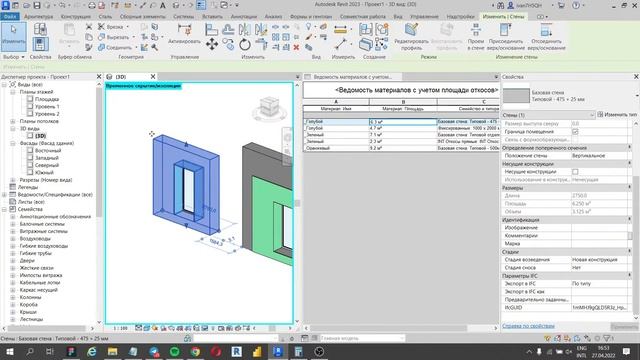Close the Диспетчер проекта panel
This screenshot has height=360, width=640.
99,77
